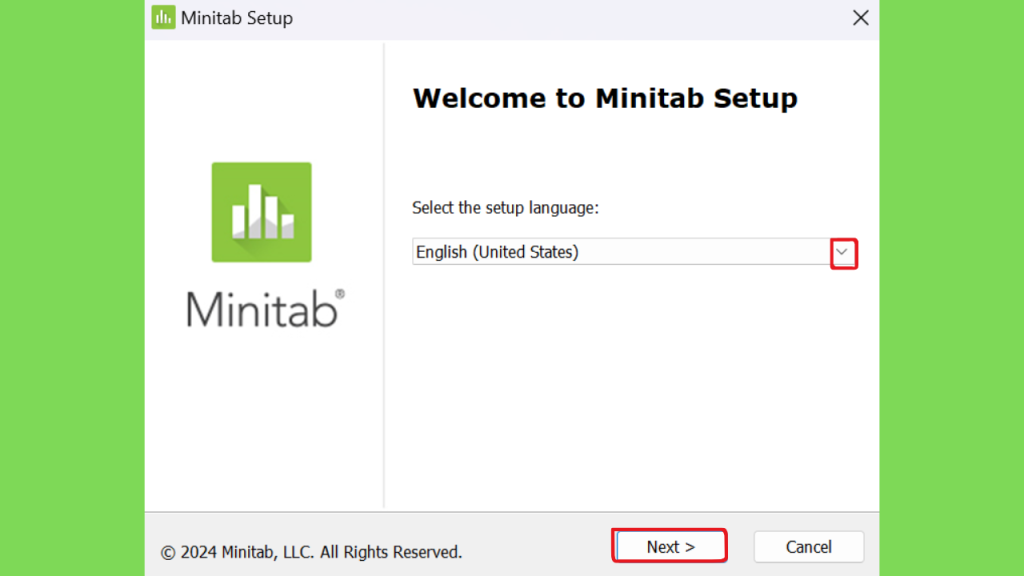1024x576 pixels.
Task: Click the small Minitab icon in title bar
Action: 163,18
